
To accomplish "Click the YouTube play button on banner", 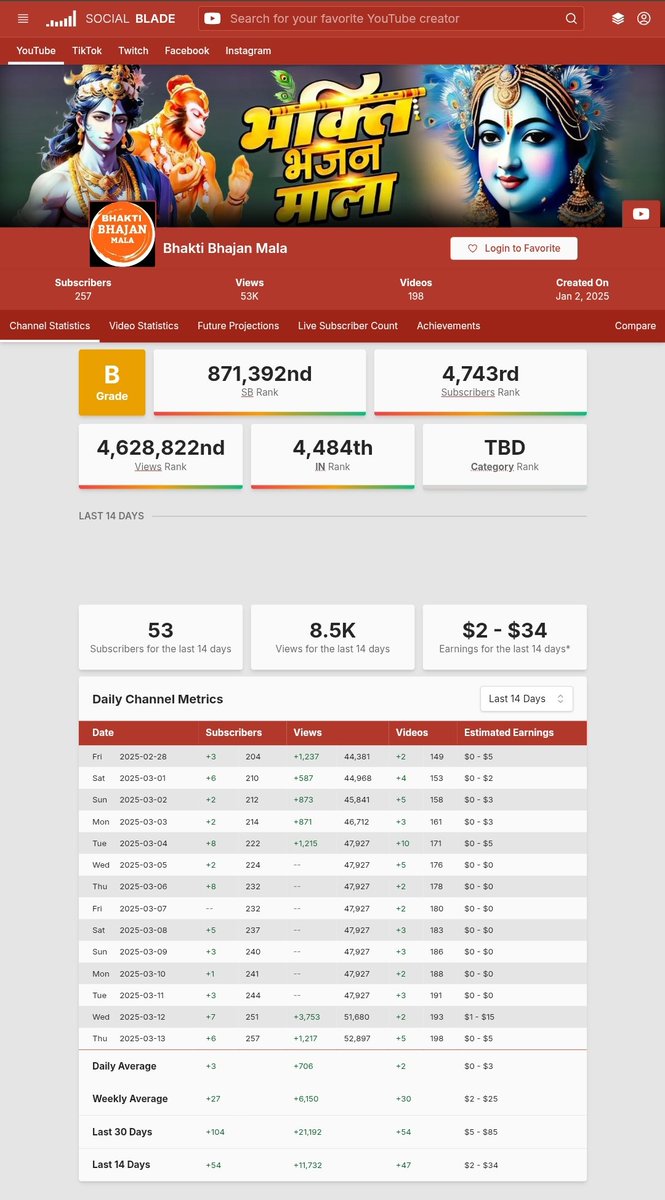I will [x=641, y=213].
